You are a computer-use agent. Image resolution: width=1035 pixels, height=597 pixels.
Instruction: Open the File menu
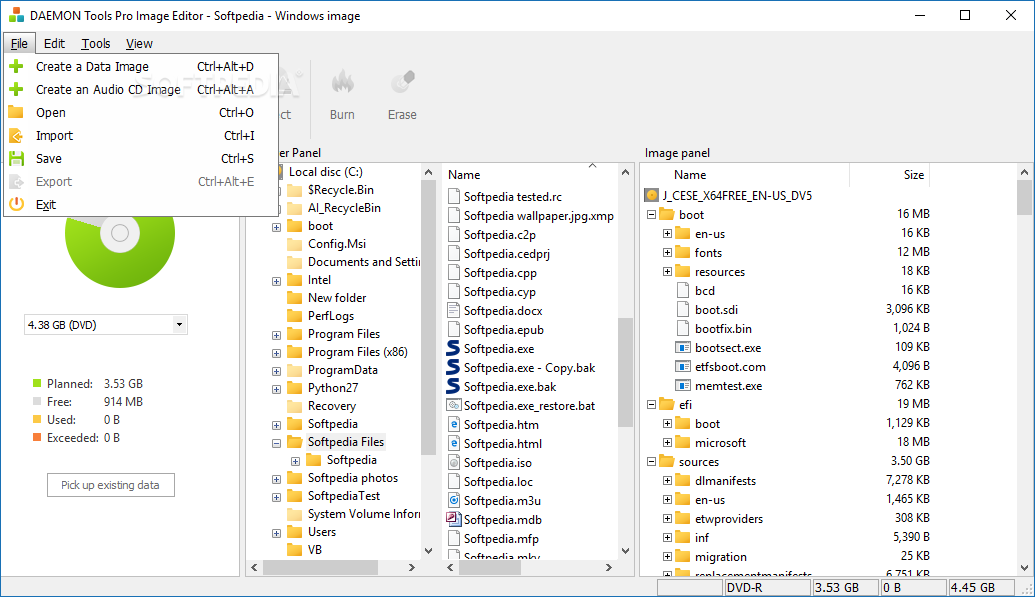pyautogui.click(x=19, y=44)
